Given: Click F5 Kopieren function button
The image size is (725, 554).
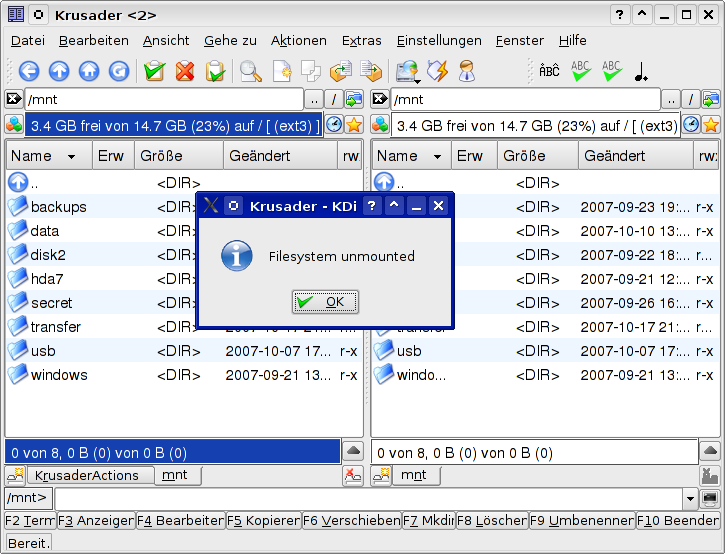Looking at the screenshot, I should [x=264, y=521].
